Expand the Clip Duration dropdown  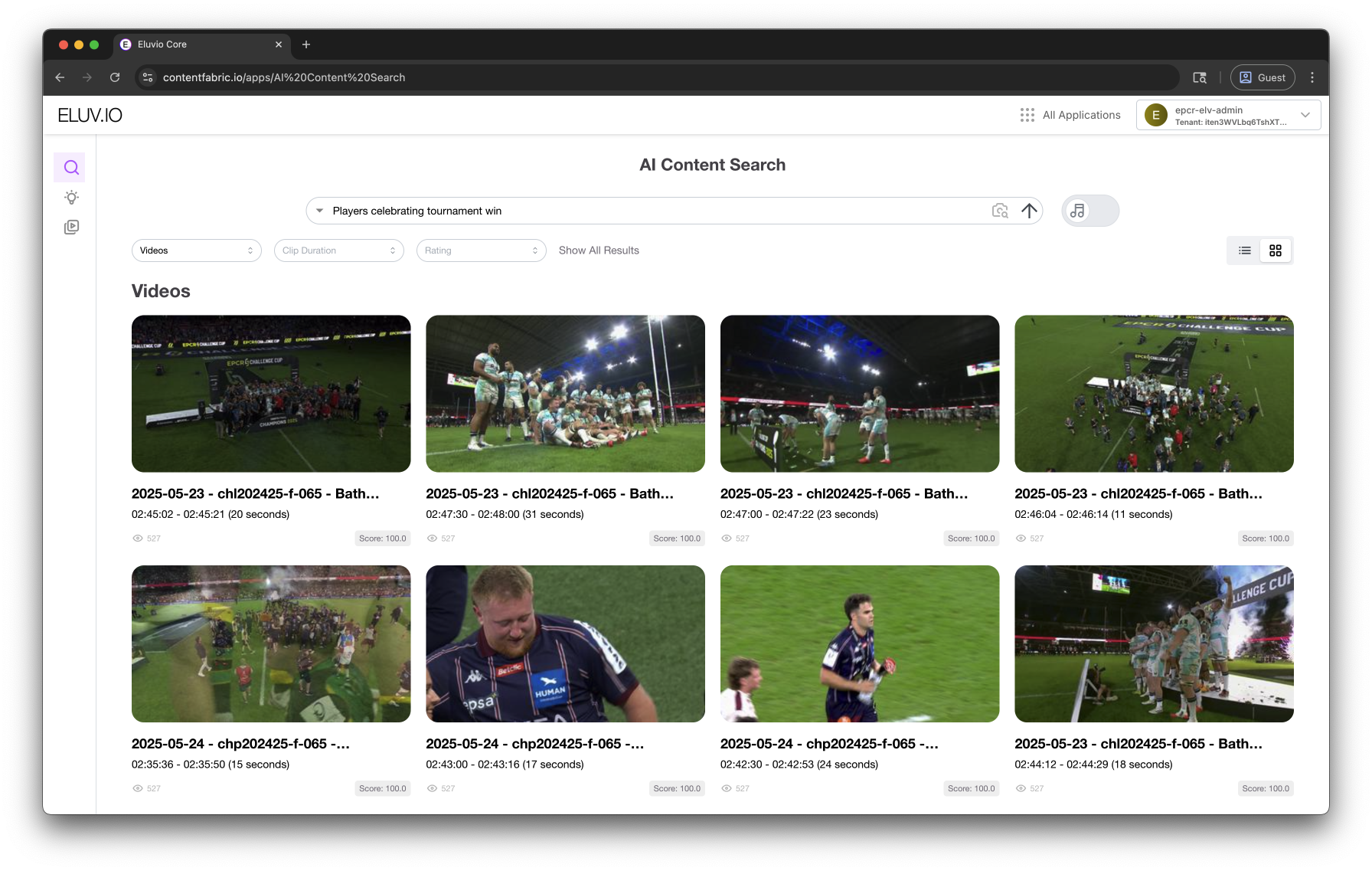pyautogui.click(x=338, y=250)
